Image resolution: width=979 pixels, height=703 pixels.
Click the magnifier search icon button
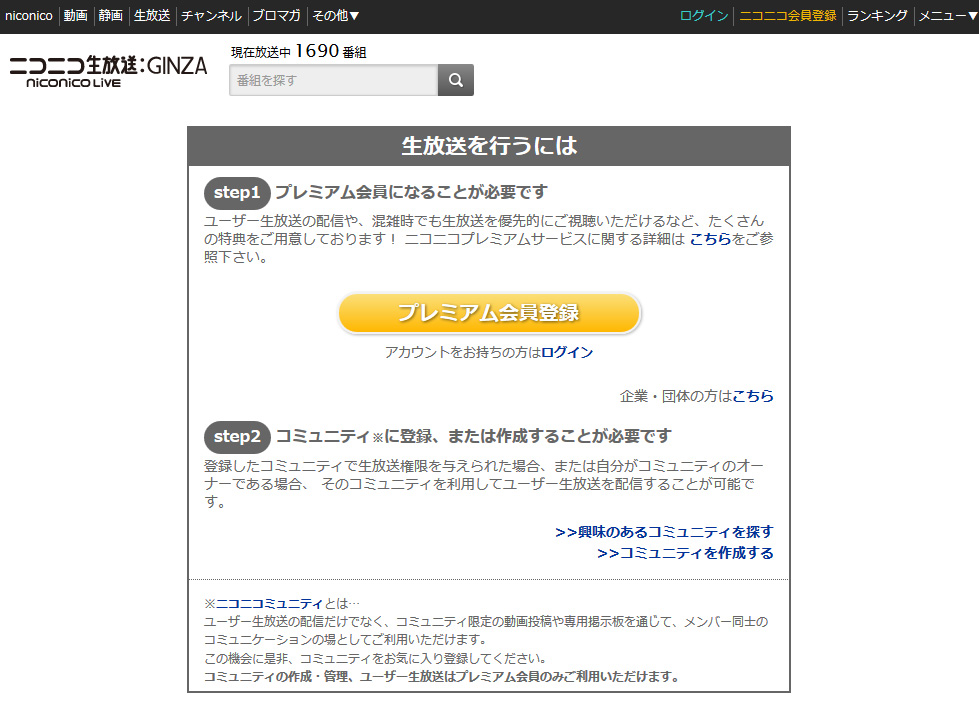(x=456, y=80)
